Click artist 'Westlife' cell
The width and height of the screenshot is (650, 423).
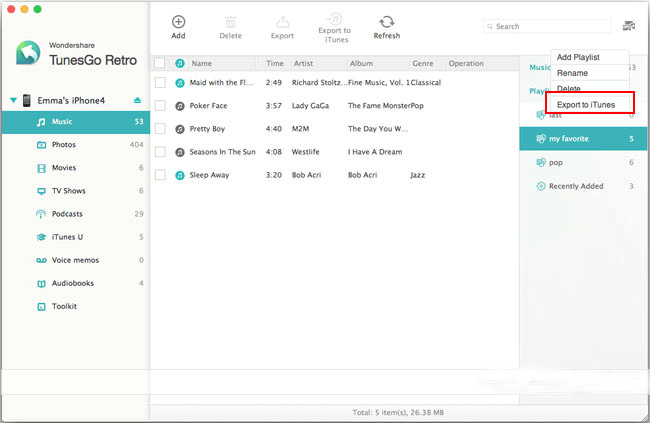[x=306, y=152]
